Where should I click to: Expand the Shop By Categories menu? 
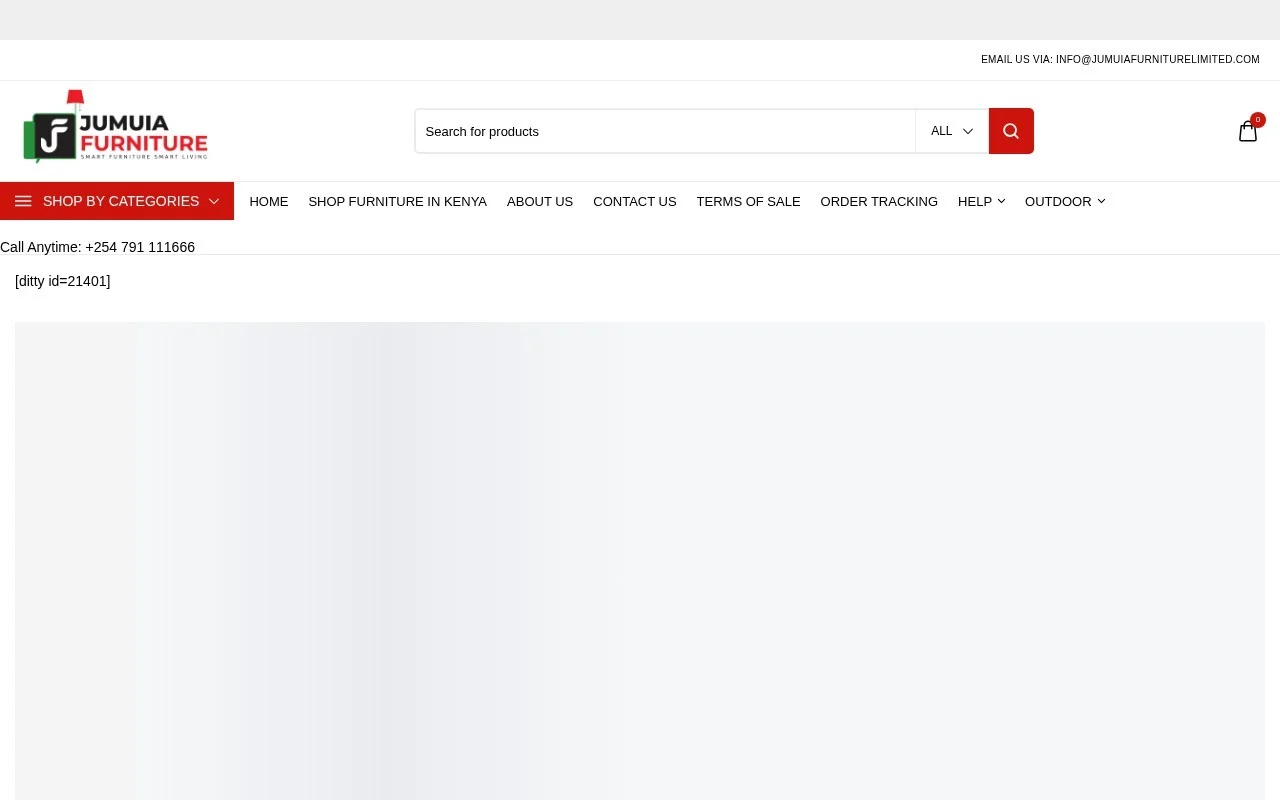point(117,201)
